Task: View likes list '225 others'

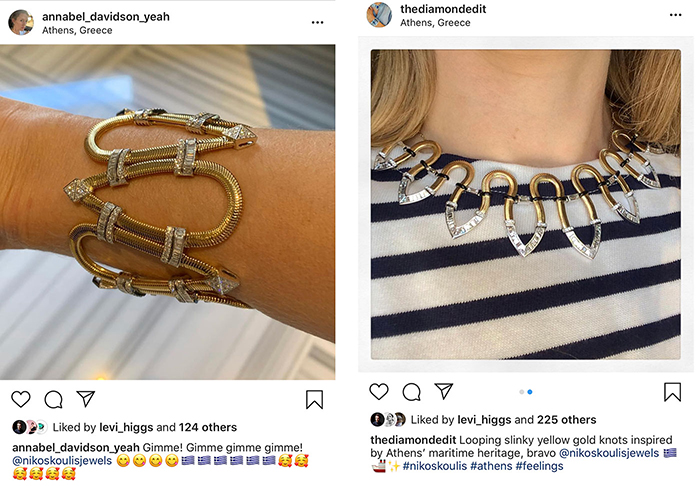Action: coord(567,420)
